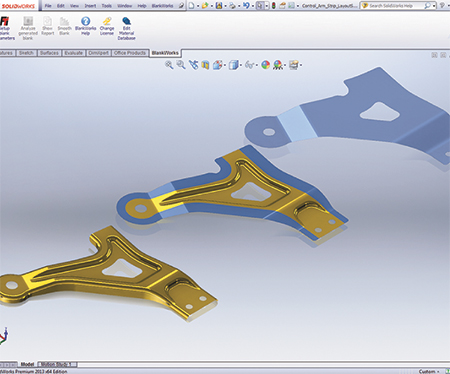Click Edit Appearance color ball icon
The height and width of the screenshot is (374, 450).
[265, 65]
